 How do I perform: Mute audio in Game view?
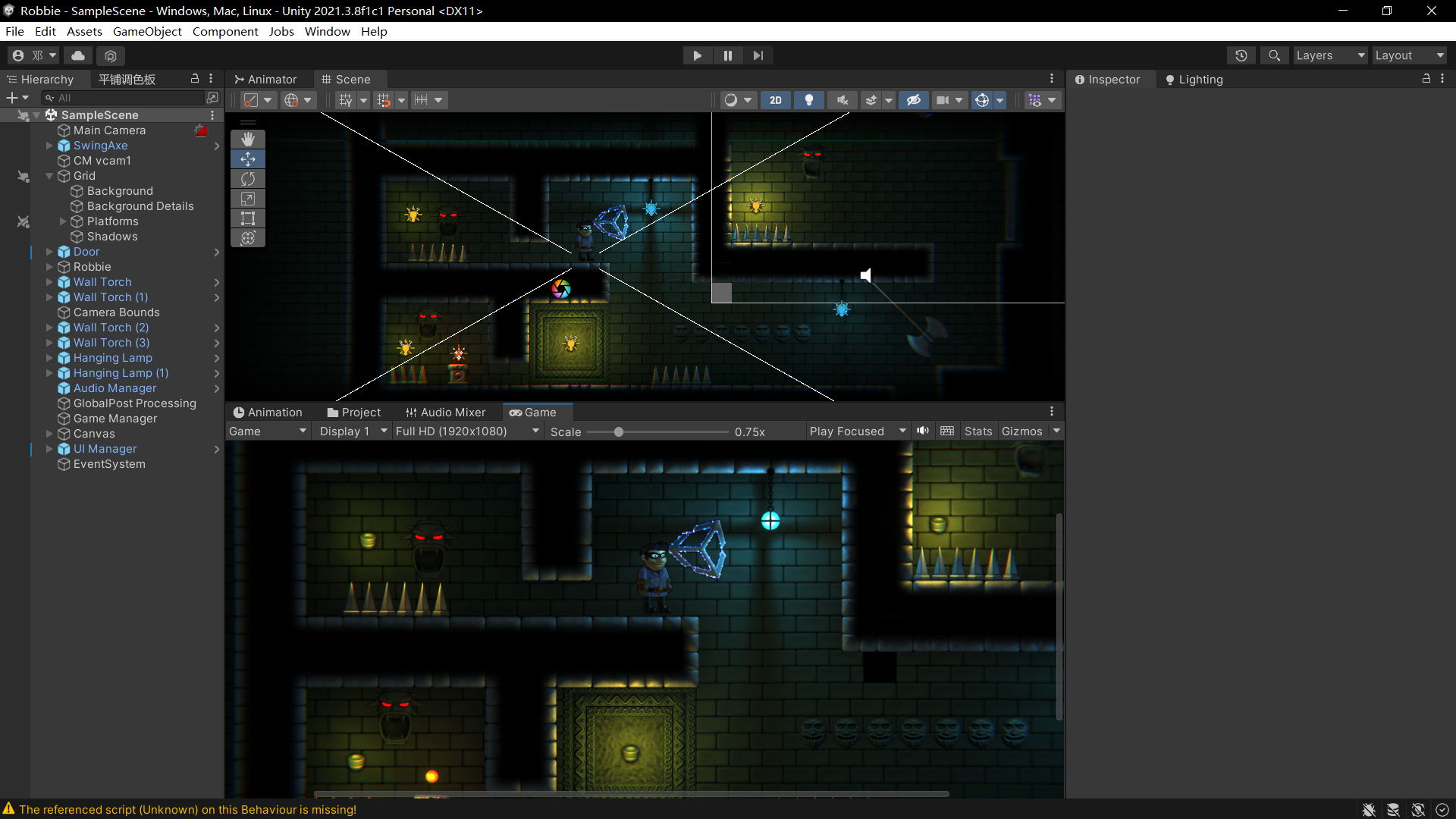(922, 431)
